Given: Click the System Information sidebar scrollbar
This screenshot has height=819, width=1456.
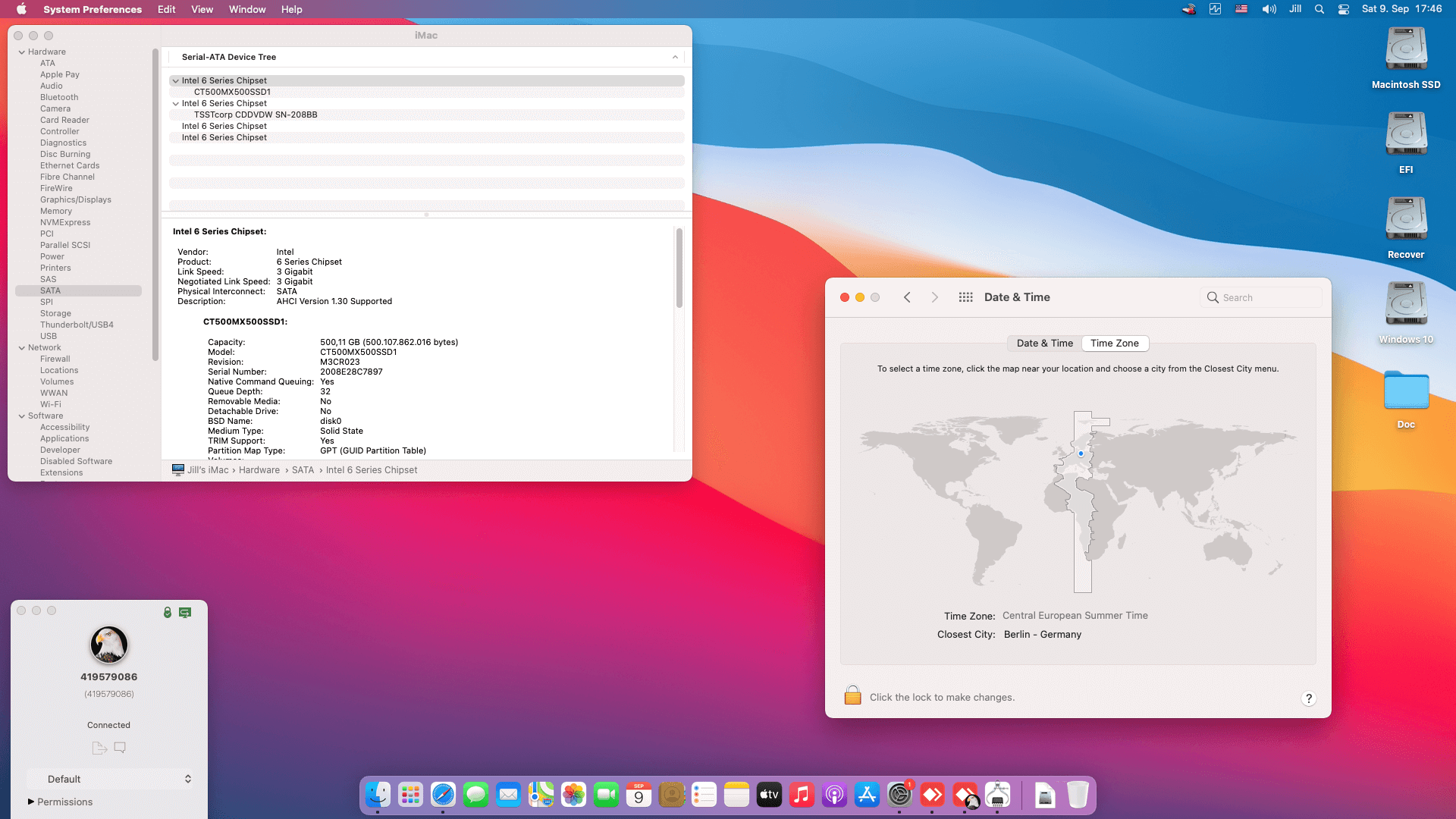Looking at the screenshot, I should tap(155, 205).
